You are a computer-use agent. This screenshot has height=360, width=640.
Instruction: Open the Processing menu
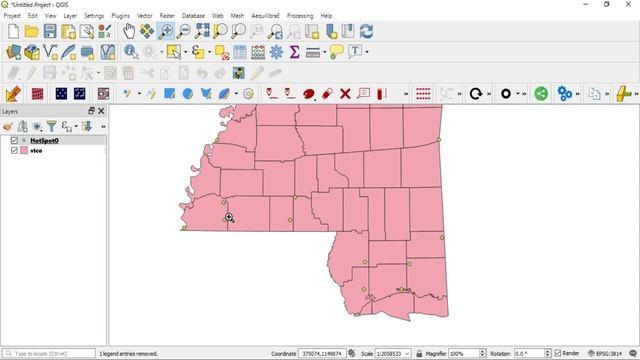point(300,16)
